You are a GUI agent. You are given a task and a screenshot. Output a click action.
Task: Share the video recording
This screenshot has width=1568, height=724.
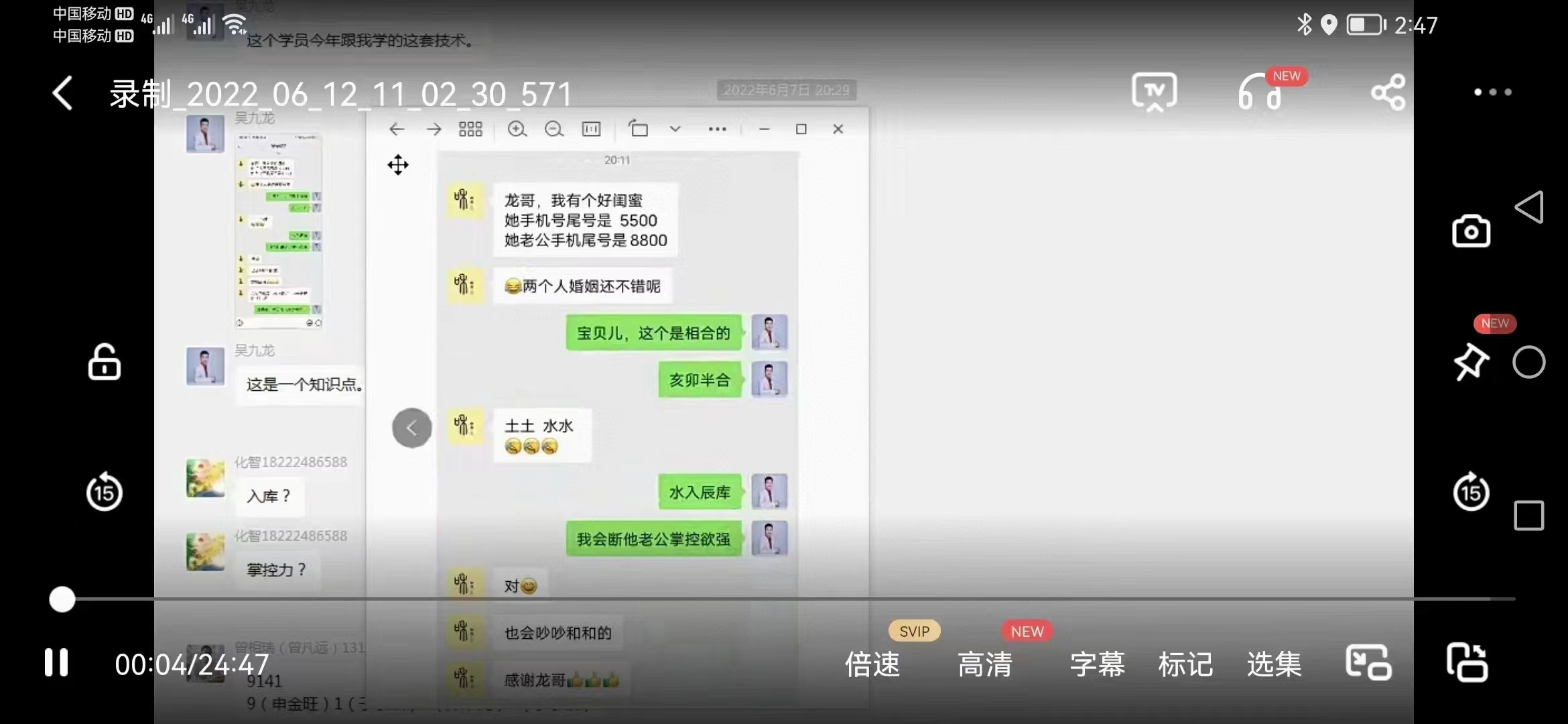point(1388,92)
